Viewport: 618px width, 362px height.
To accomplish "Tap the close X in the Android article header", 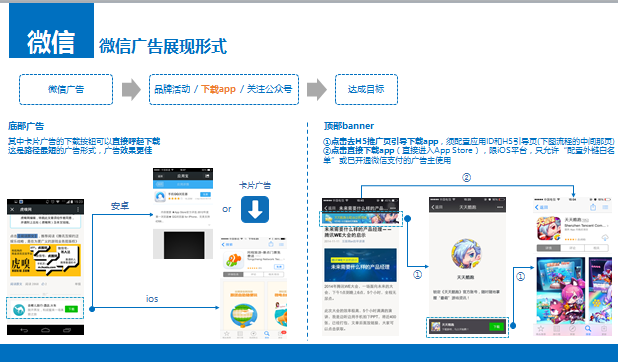I will (x=12, y=209).
